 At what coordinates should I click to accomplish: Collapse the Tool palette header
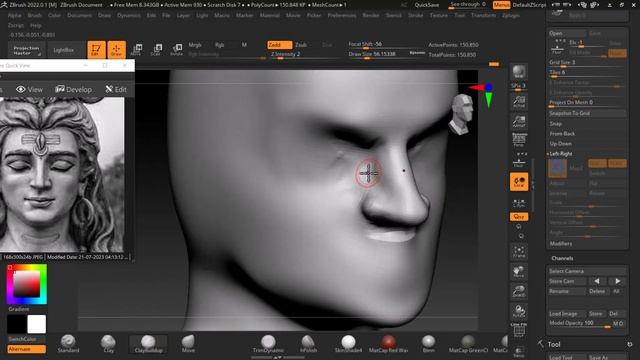point(554,344)
